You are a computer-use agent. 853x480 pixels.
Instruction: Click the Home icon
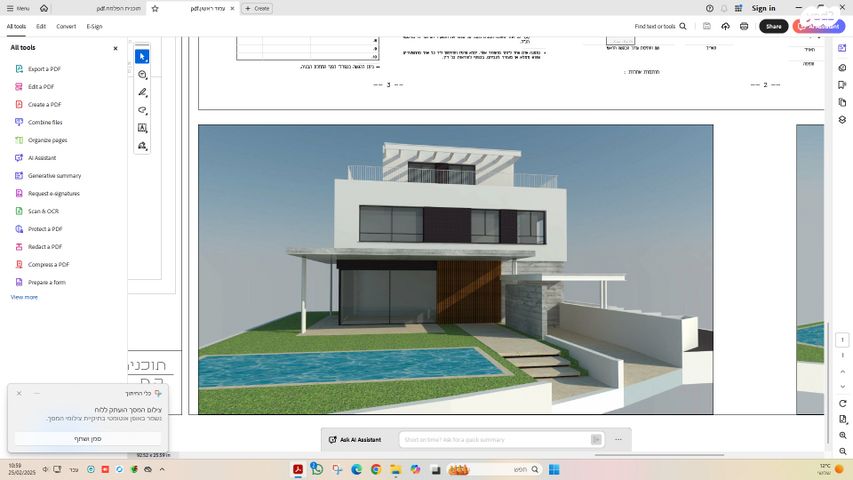click(44, 8)
